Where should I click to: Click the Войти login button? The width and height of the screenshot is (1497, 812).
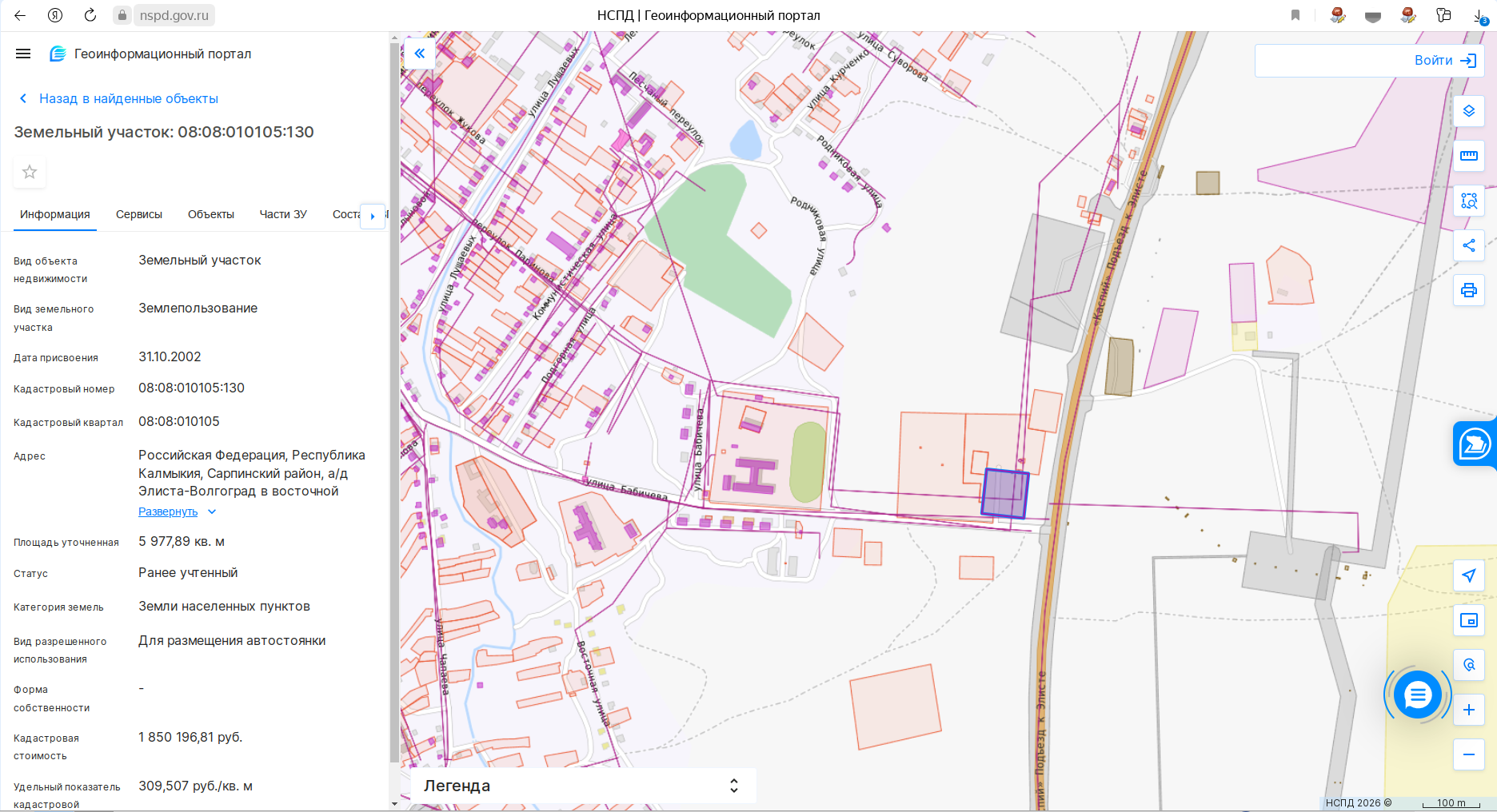coord(1445,61)
